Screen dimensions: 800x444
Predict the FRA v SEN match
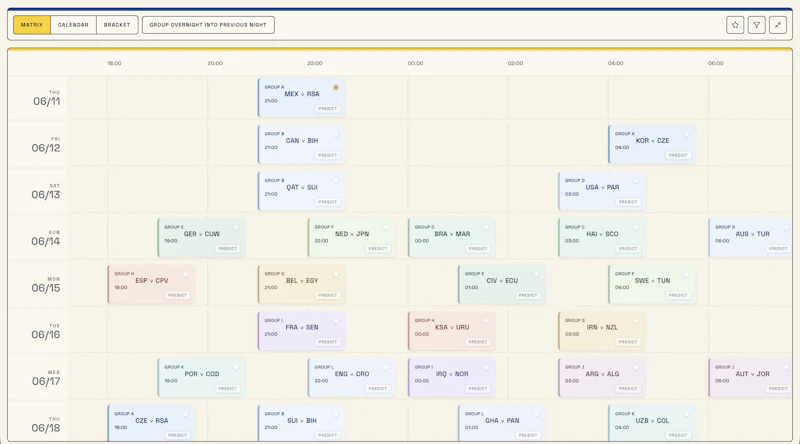click(328, 342)
